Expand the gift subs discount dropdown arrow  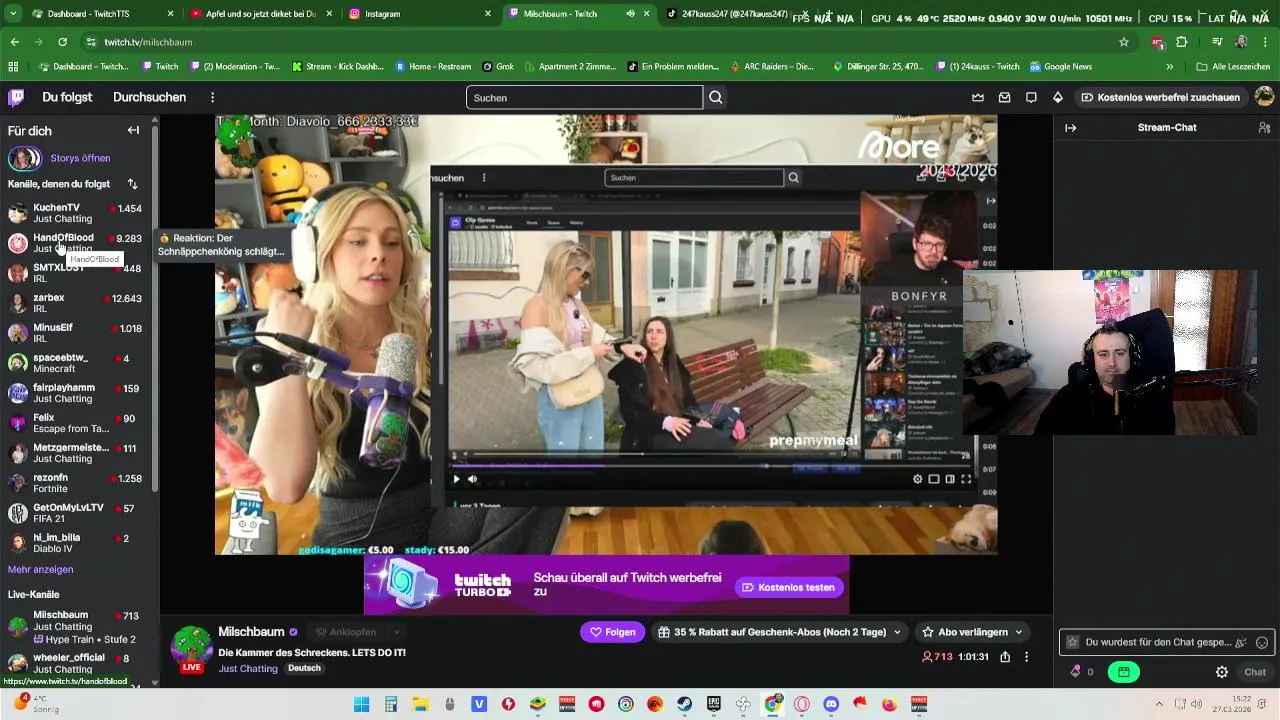tap(897, 632)
